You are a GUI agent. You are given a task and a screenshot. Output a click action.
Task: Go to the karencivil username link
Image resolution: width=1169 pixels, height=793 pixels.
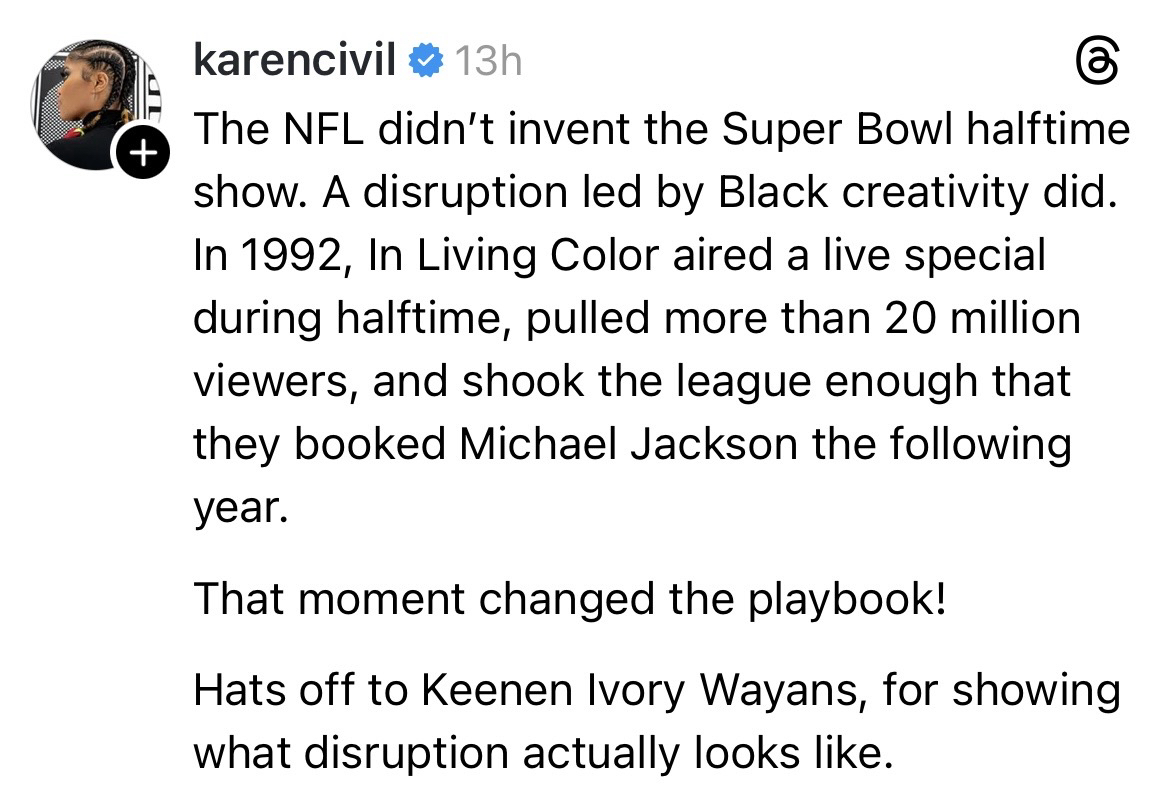[294, 61]
